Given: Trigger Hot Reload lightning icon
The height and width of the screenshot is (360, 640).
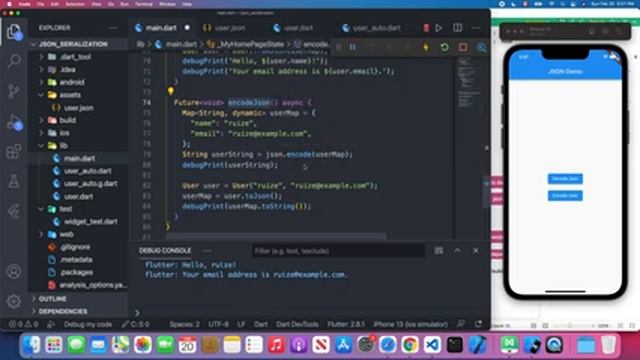Looking at the screenshot, I should (x=426, y=47).
